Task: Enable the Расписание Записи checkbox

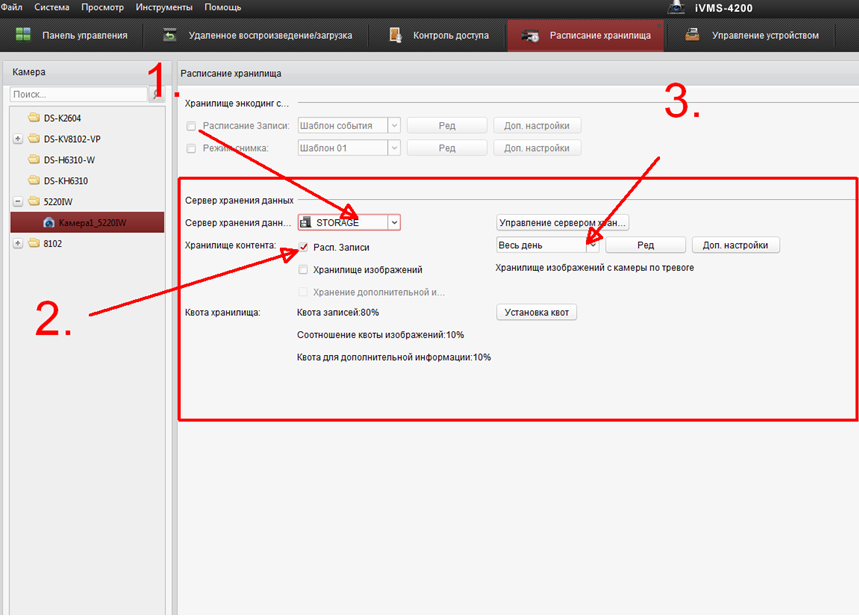Action: (191, 126)
